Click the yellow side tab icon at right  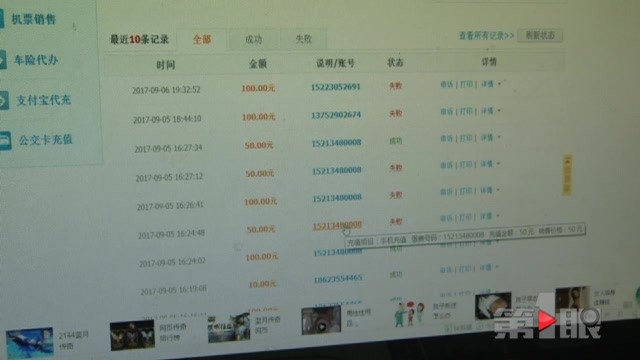click(x=567, y=175)
